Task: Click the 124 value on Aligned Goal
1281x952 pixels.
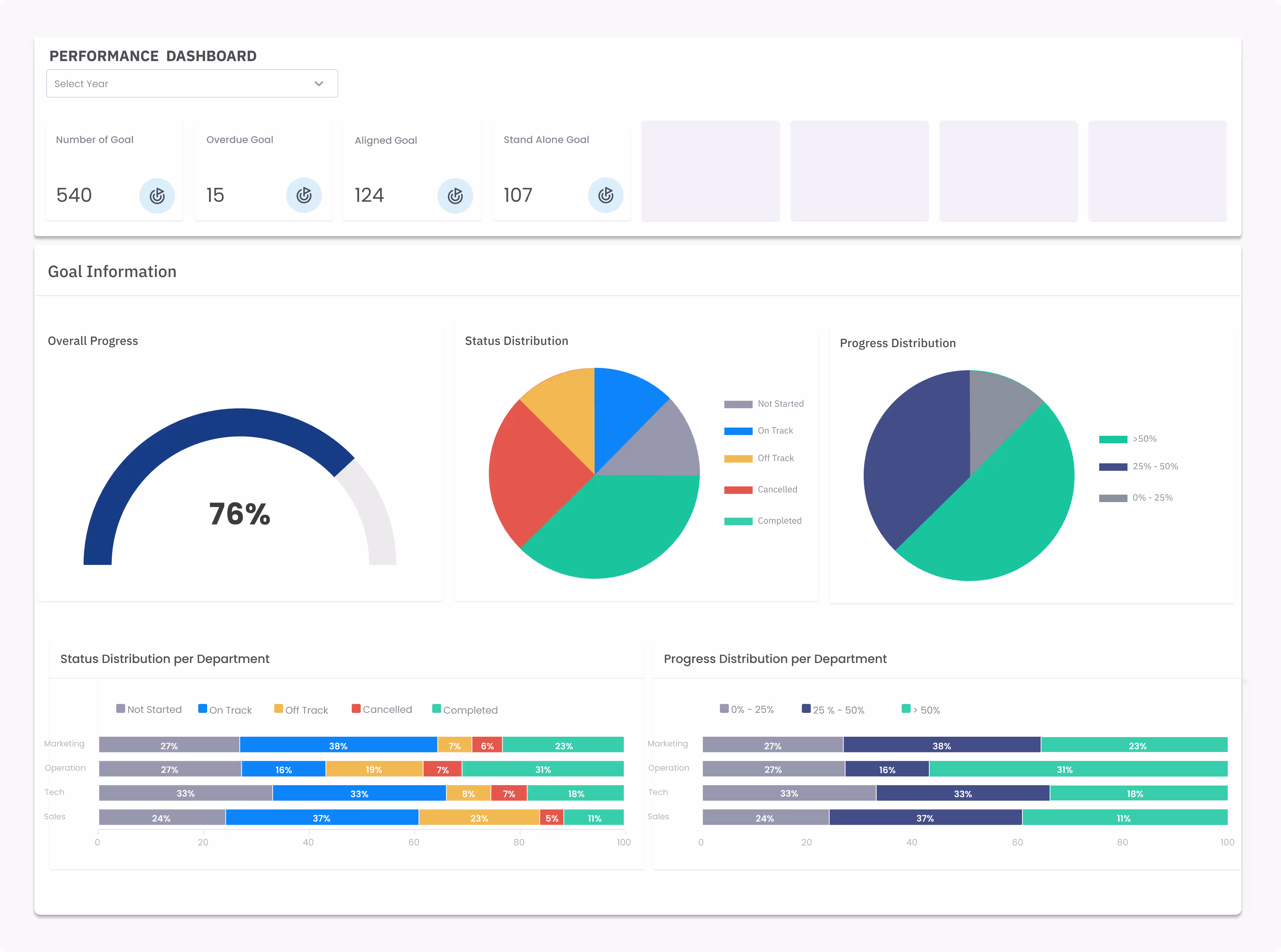Action: 369,196
